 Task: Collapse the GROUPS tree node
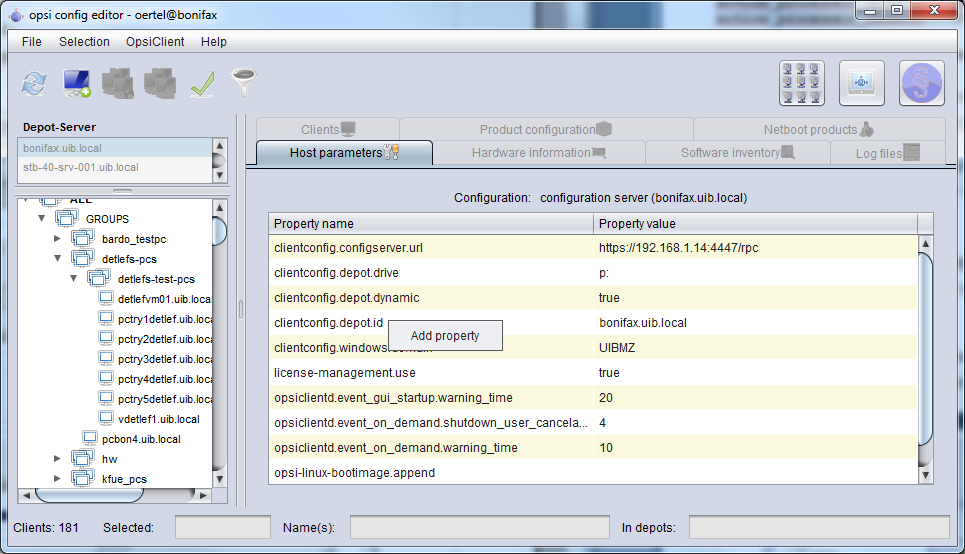pos(41,219)
